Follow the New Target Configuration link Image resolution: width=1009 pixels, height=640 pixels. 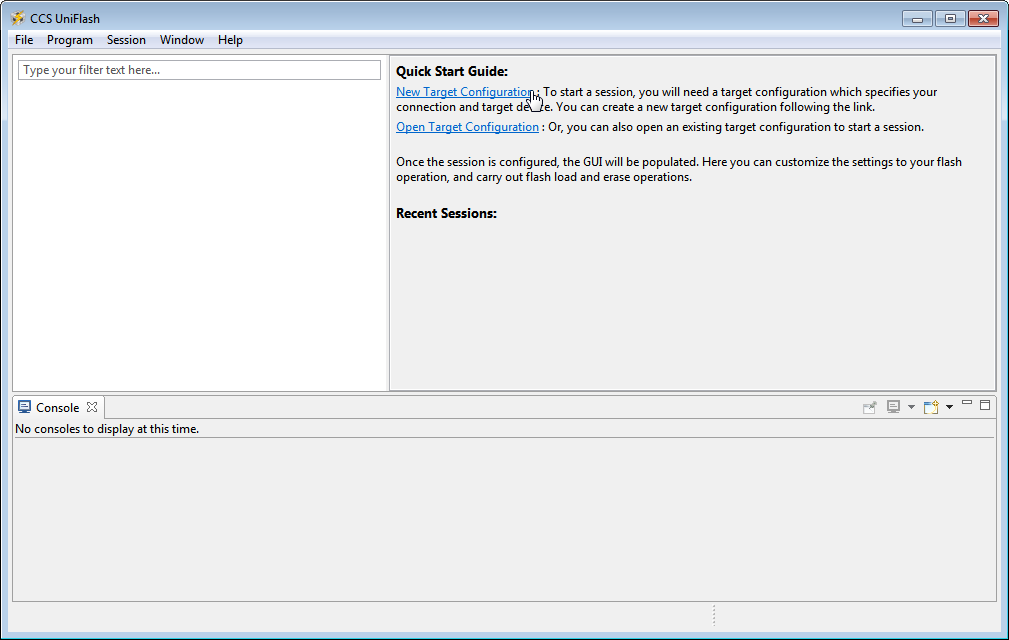point(465,91)
